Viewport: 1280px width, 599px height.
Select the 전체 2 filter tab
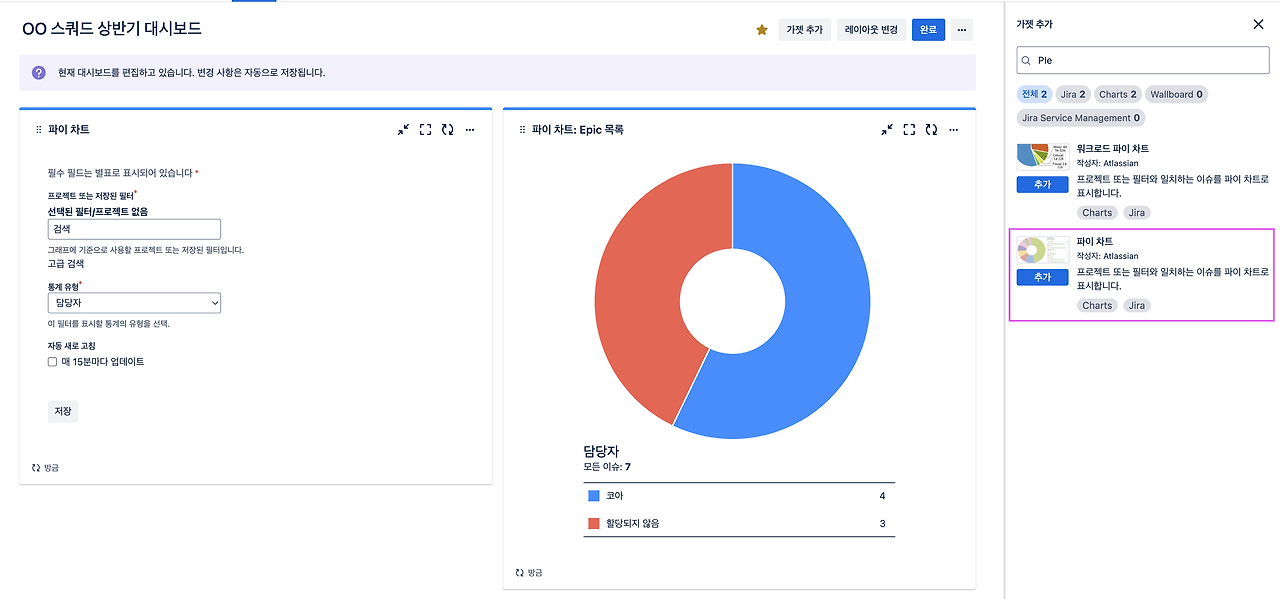coord(1035,94)
